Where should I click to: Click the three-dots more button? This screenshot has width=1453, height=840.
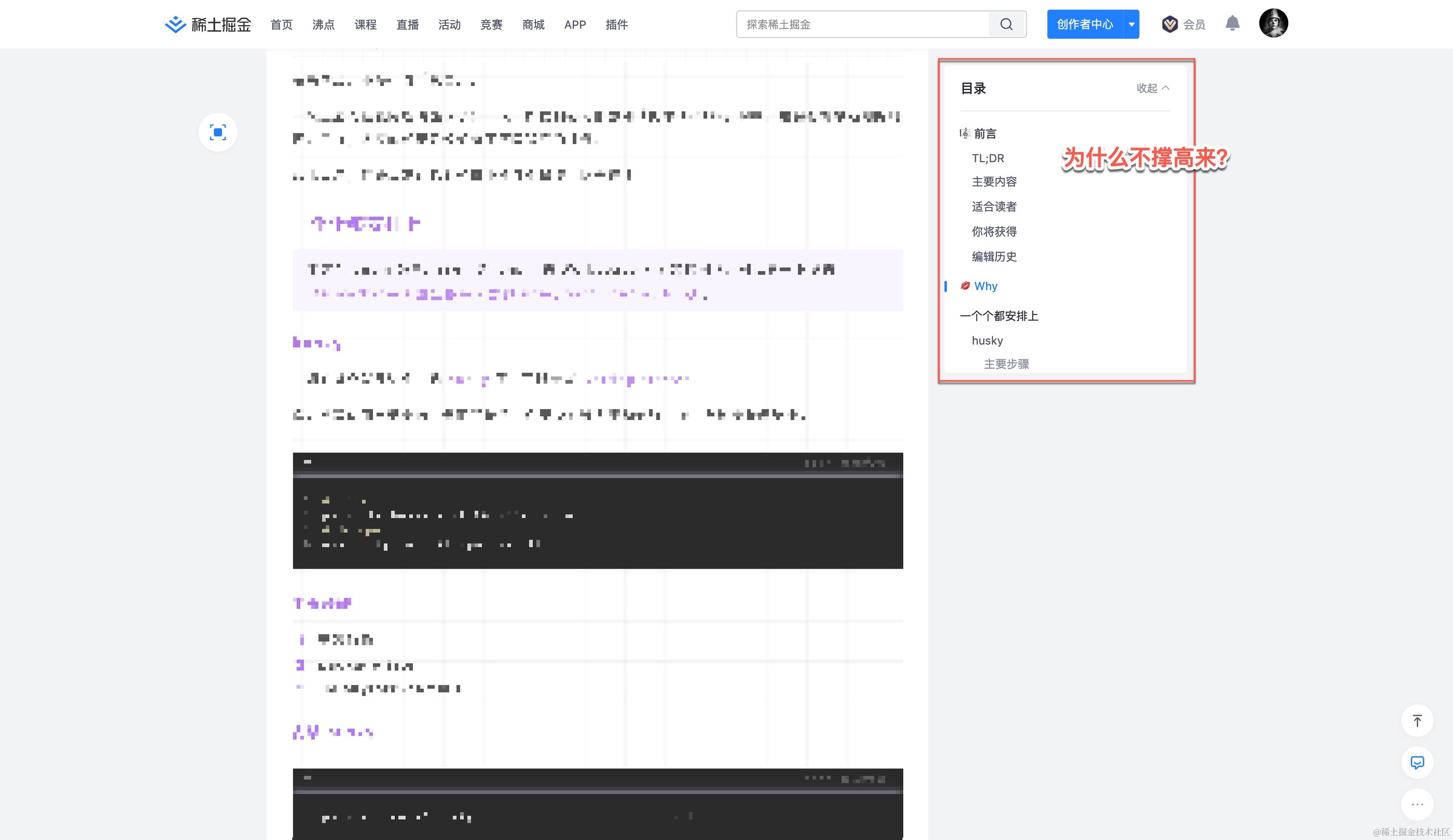(x=1416, y=804)
